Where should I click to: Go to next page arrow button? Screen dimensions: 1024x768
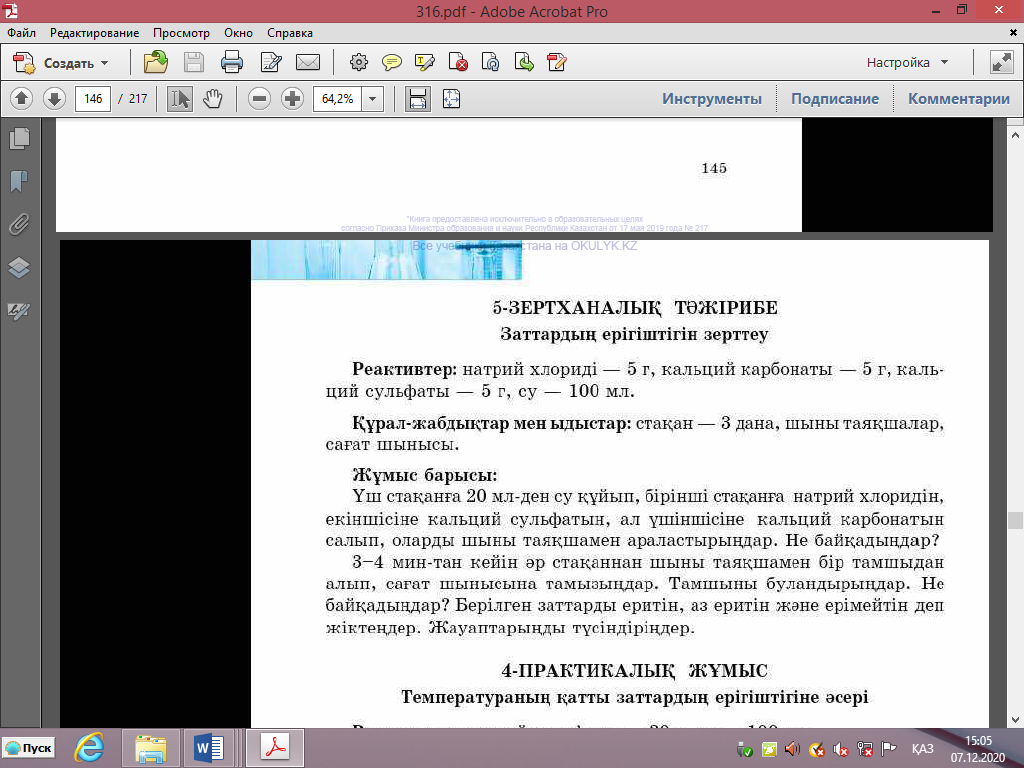(x=54, y=99)
